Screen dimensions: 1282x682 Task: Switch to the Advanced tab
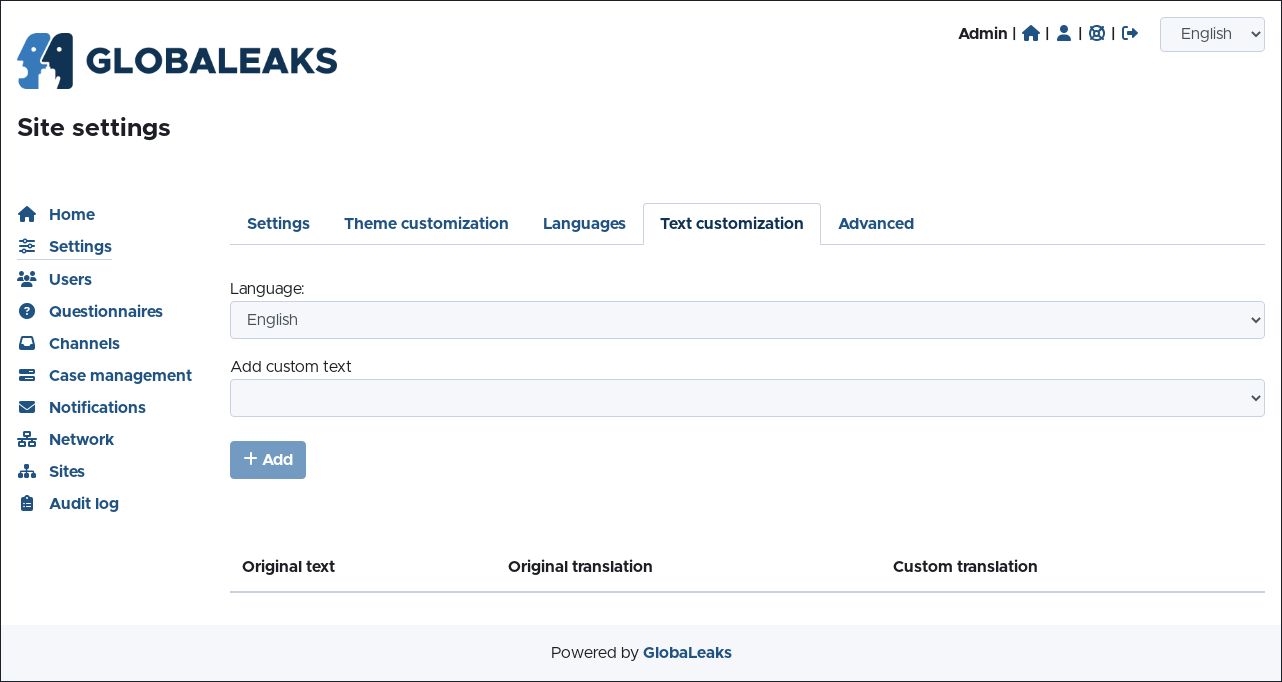[x=876, y=224]
